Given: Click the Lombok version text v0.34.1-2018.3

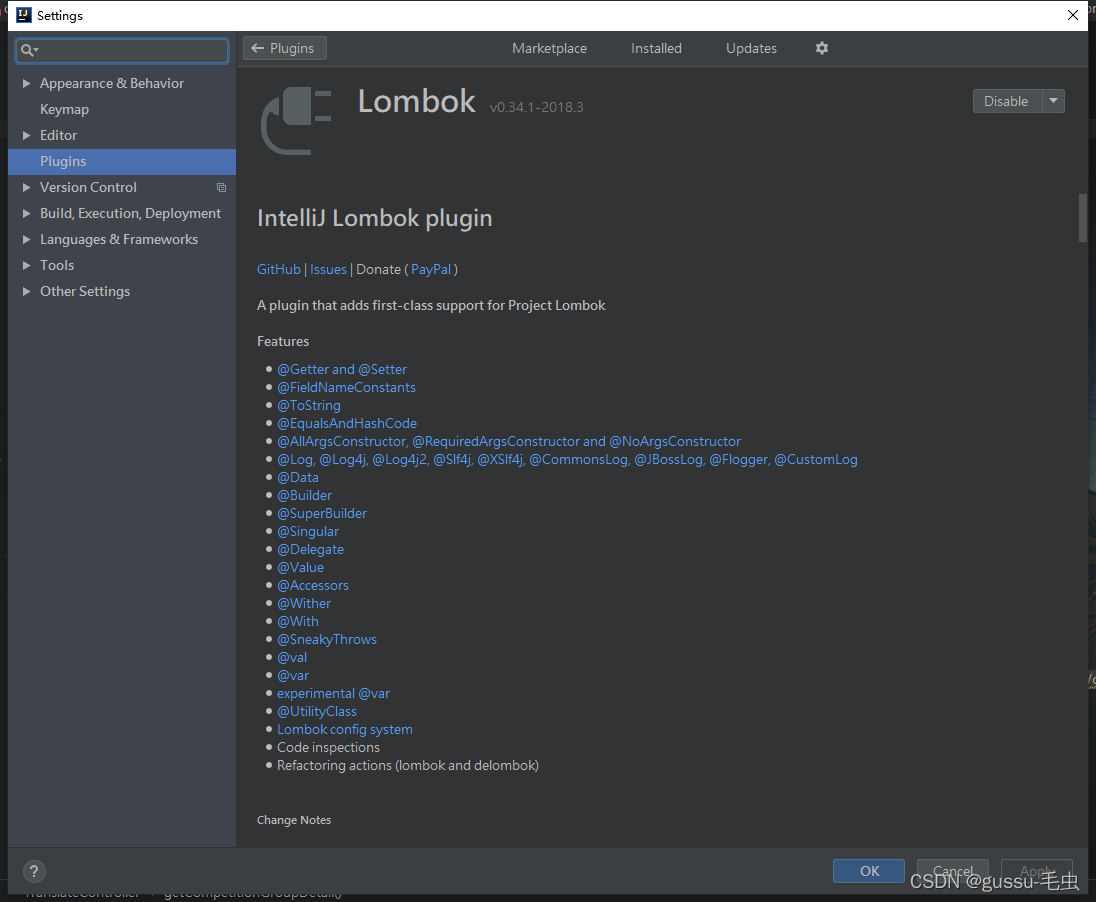Looking at the screenshot, I should point(536,107).
